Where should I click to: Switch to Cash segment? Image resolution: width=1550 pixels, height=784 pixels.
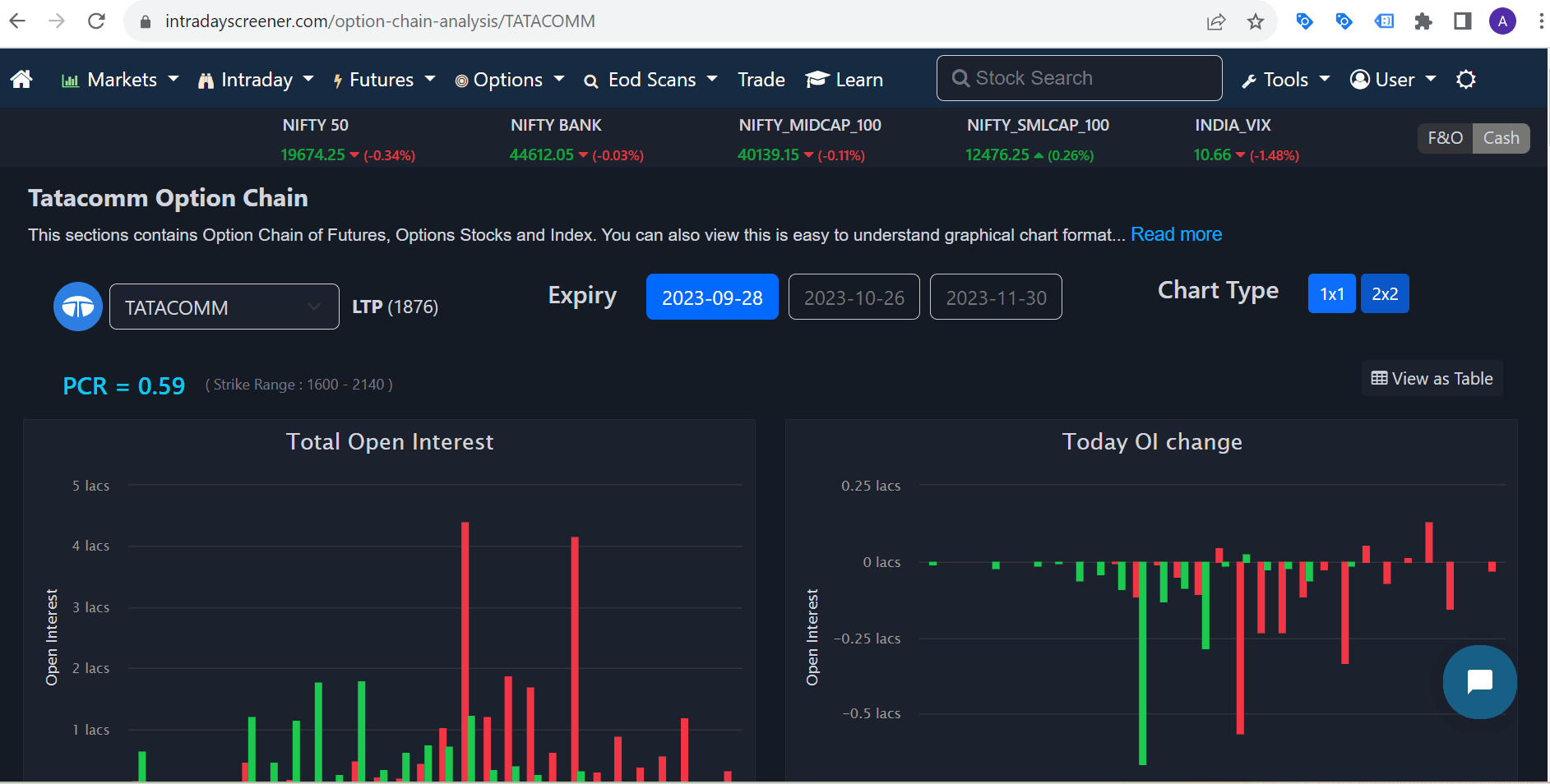1501,137
